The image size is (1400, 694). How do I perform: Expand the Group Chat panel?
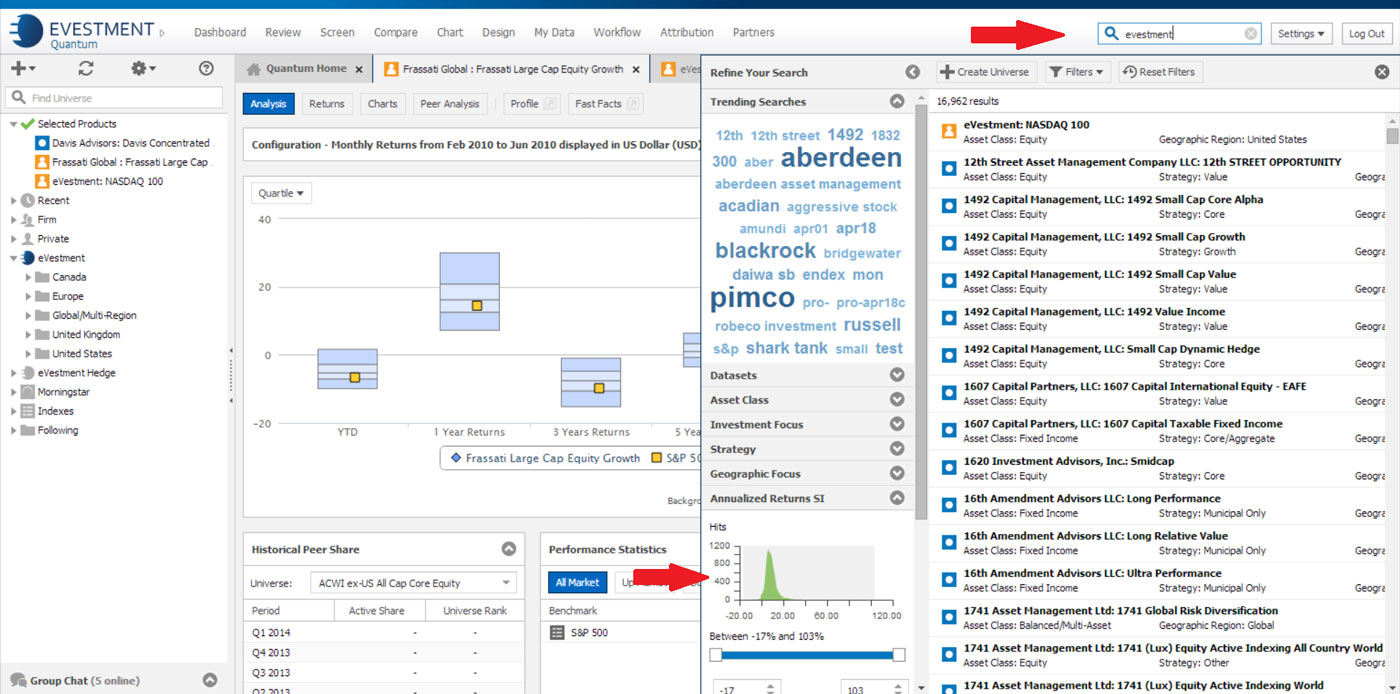click(210, 680)
